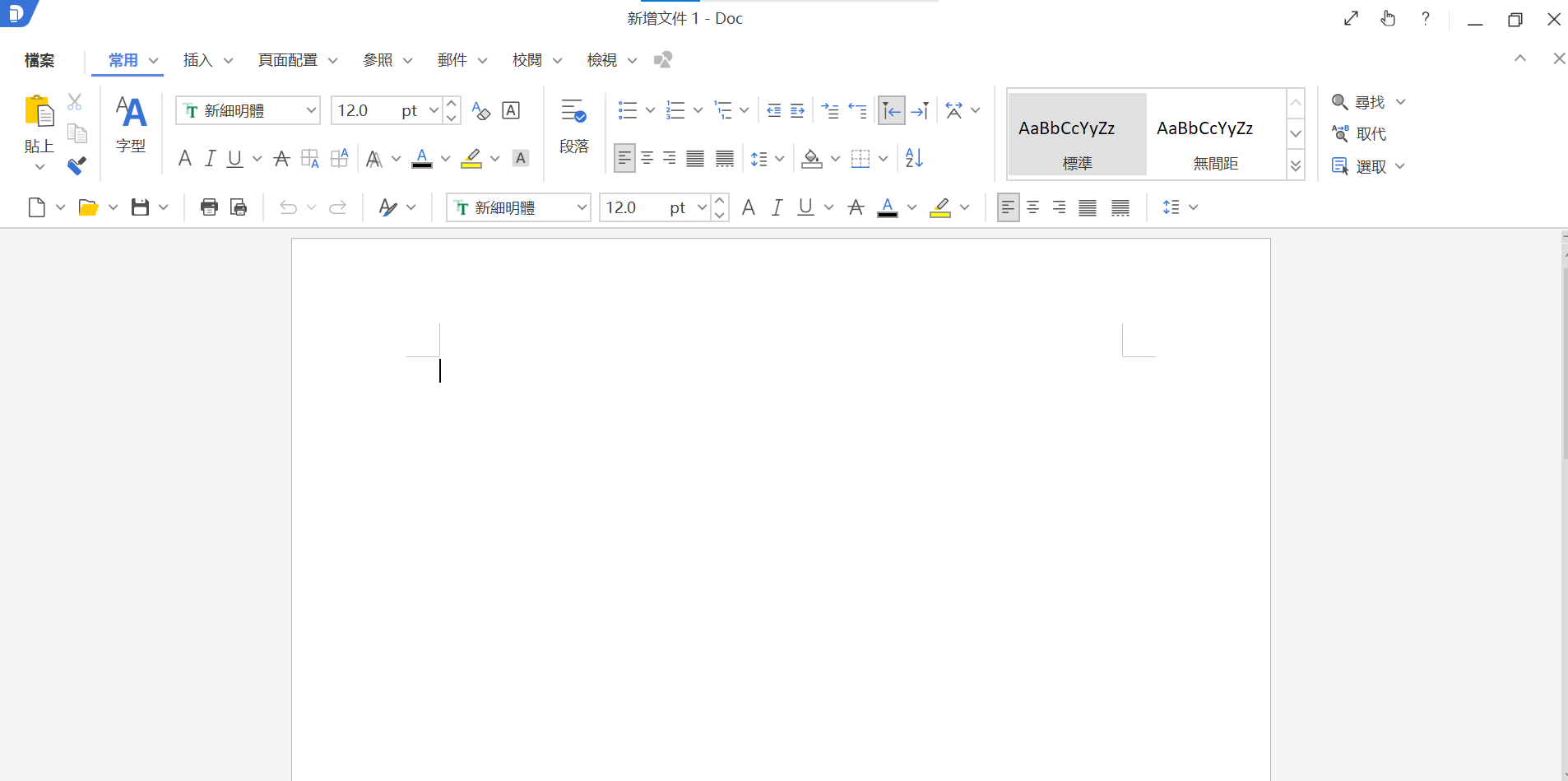Enable justified text alignment
Screen dimensions: 1568x781
(694, 157)
